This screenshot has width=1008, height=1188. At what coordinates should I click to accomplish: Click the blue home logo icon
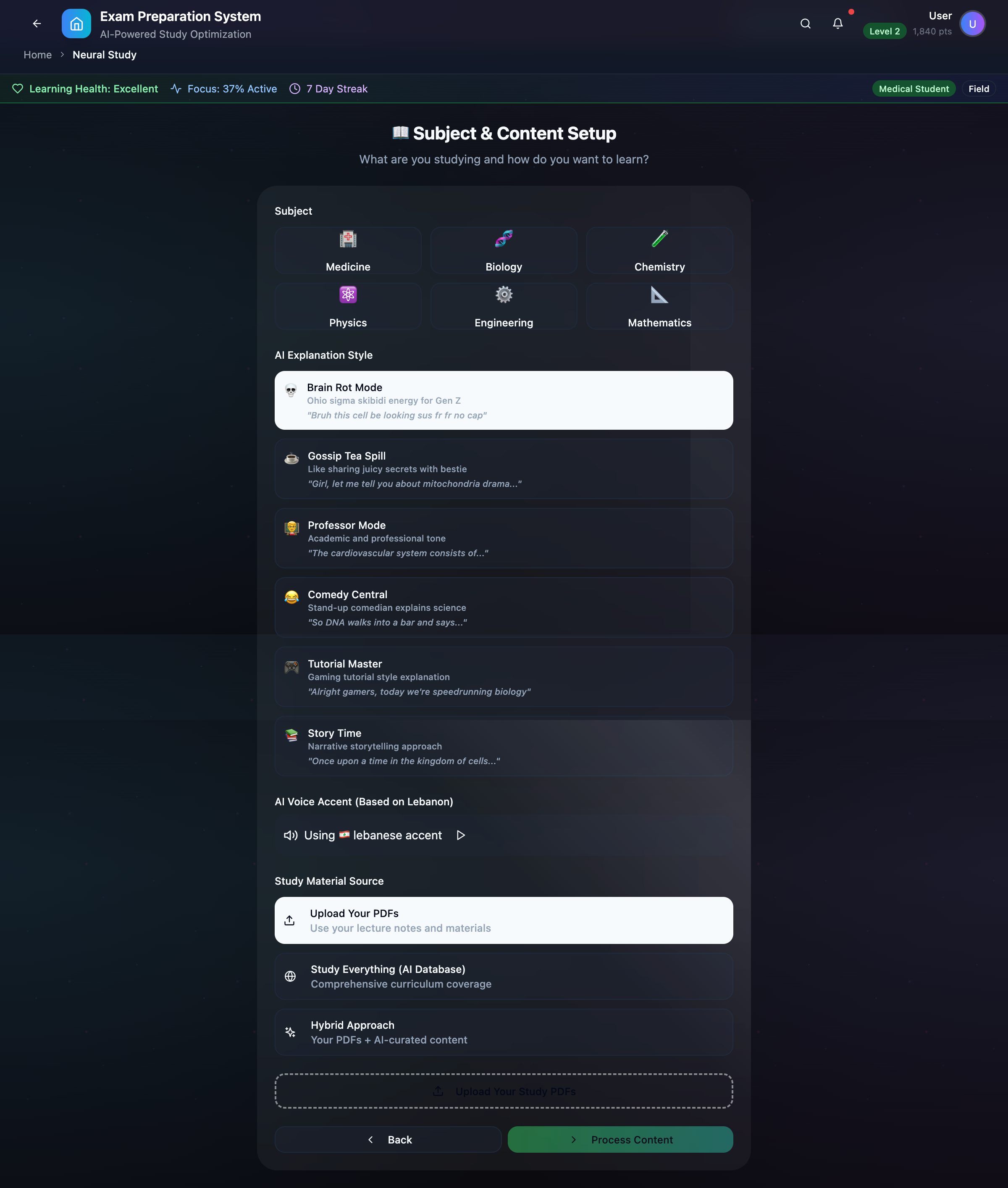[x=76, y=24]
